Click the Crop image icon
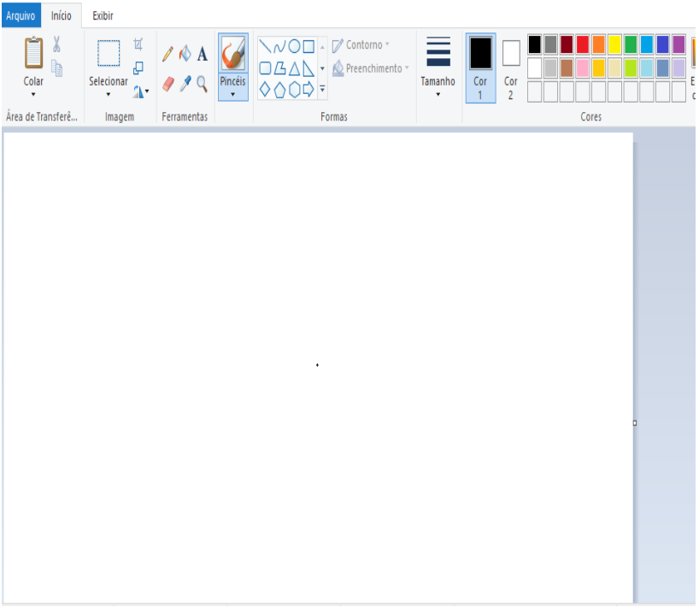The height and width of the screenshot is (607, 699). [x=139, y=45]
